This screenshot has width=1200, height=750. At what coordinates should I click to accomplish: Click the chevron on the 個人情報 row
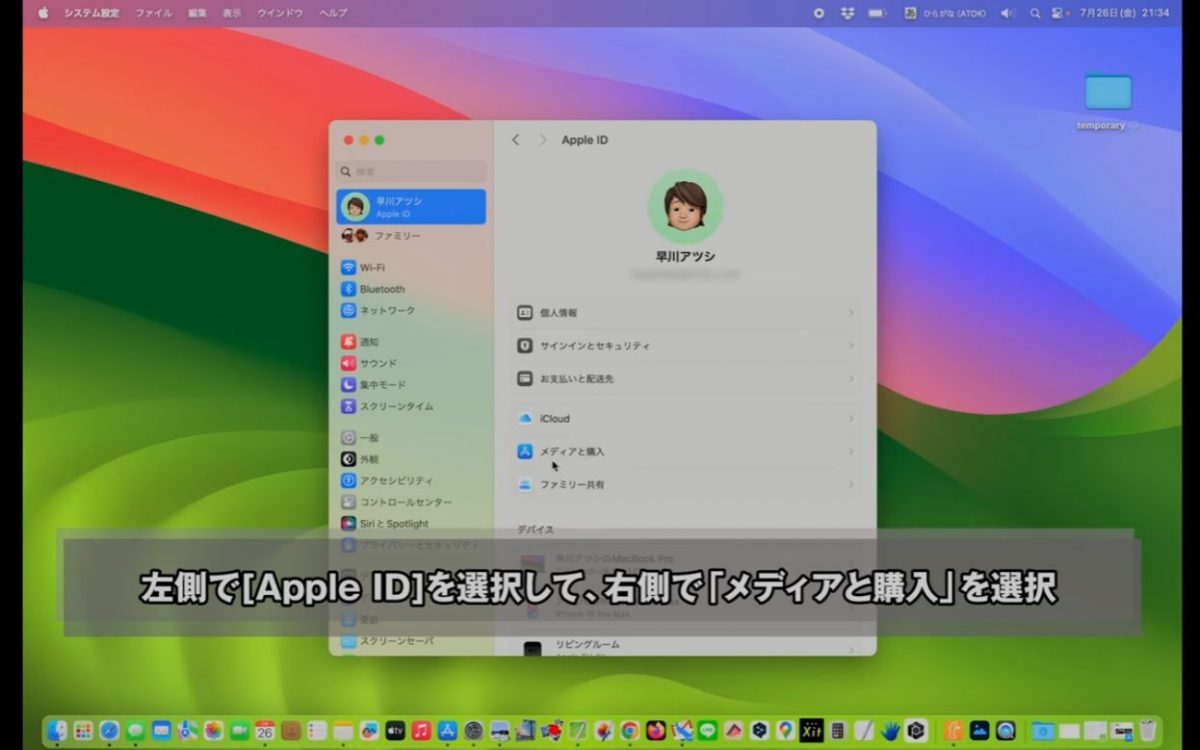pos(851,313)
